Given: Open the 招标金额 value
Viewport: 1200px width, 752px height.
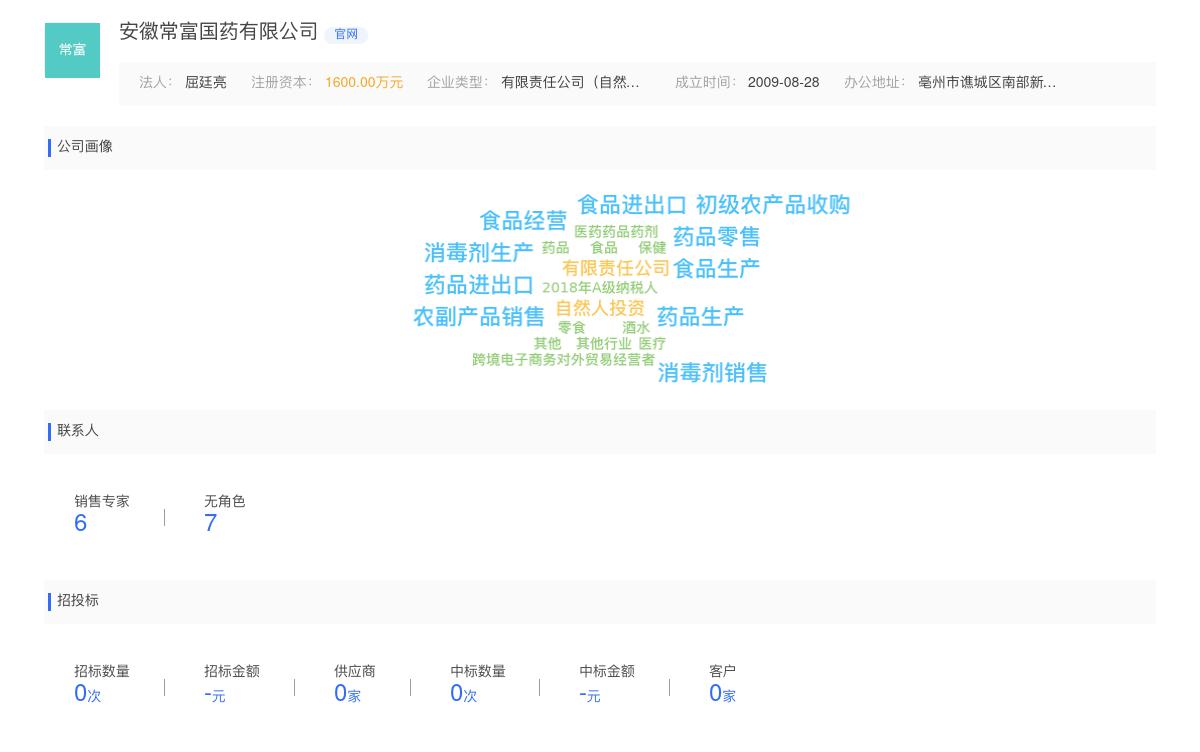Looking at the screenshot, I should (x=215, y=693).
